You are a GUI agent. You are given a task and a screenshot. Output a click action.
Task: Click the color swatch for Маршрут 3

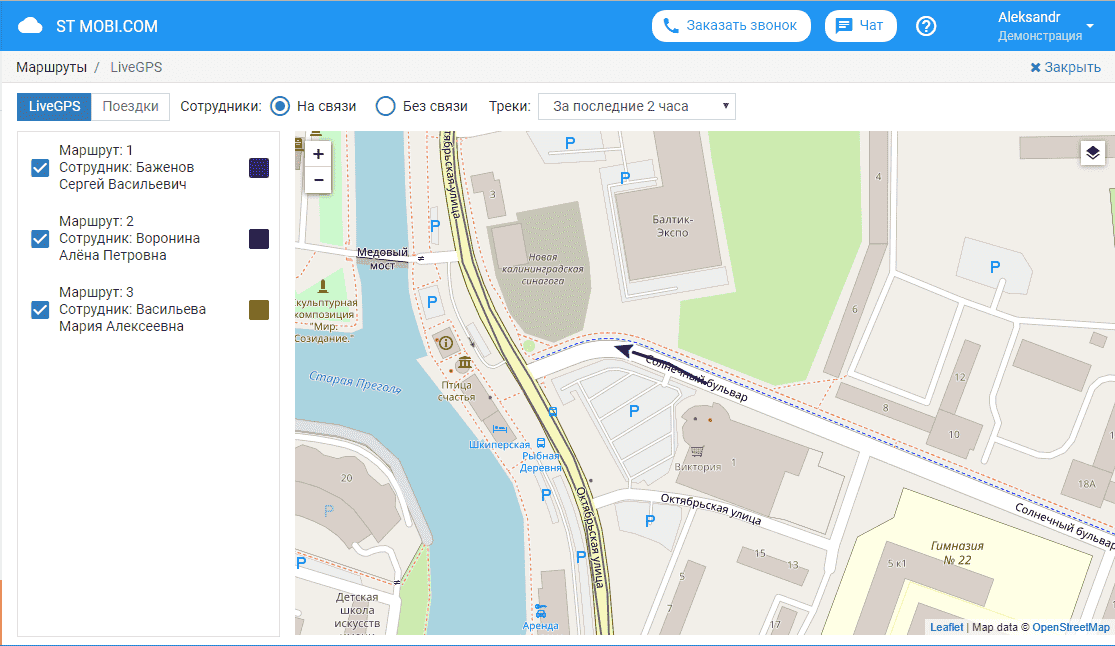coord(259,310)
